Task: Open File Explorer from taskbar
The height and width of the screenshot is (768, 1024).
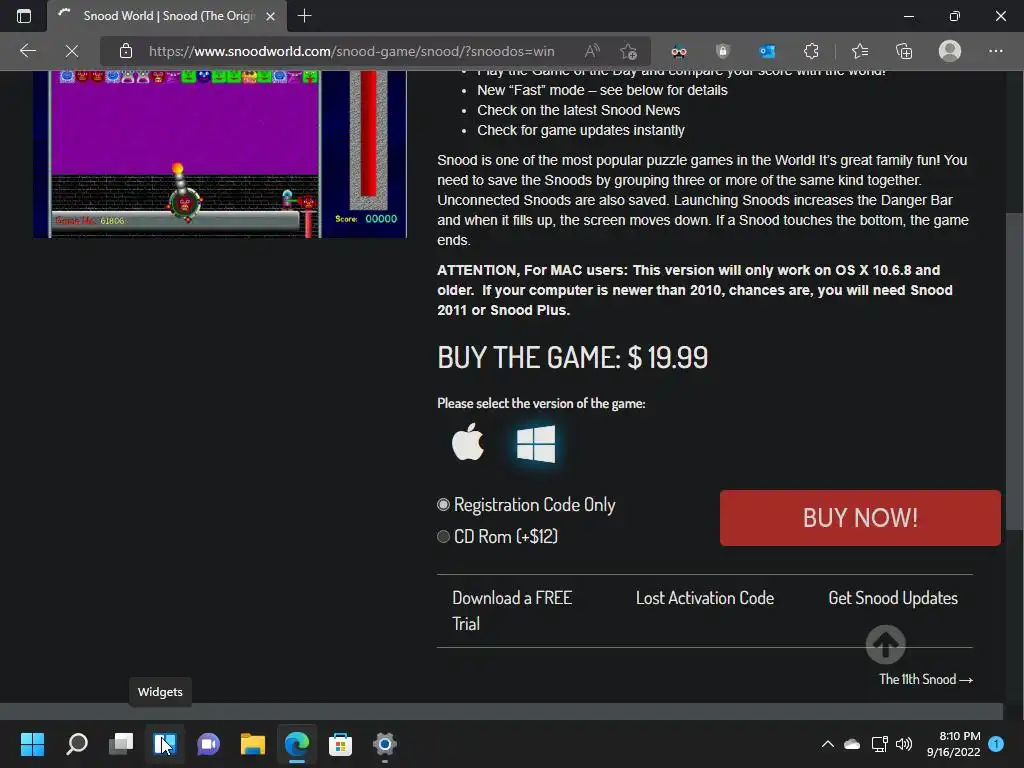Action: click(253, 744)
